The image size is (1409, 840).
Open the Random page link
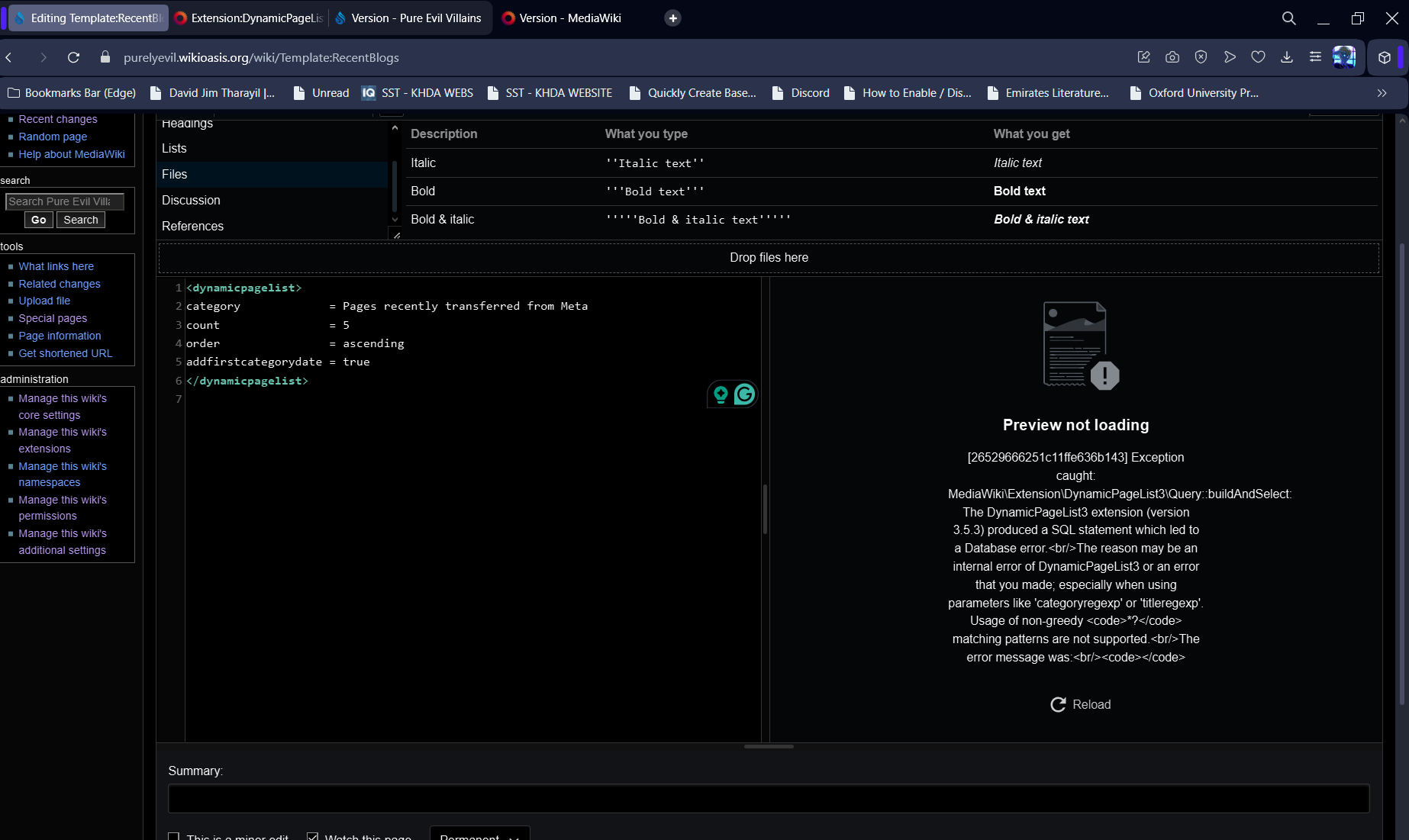click(x=53, y=137)
